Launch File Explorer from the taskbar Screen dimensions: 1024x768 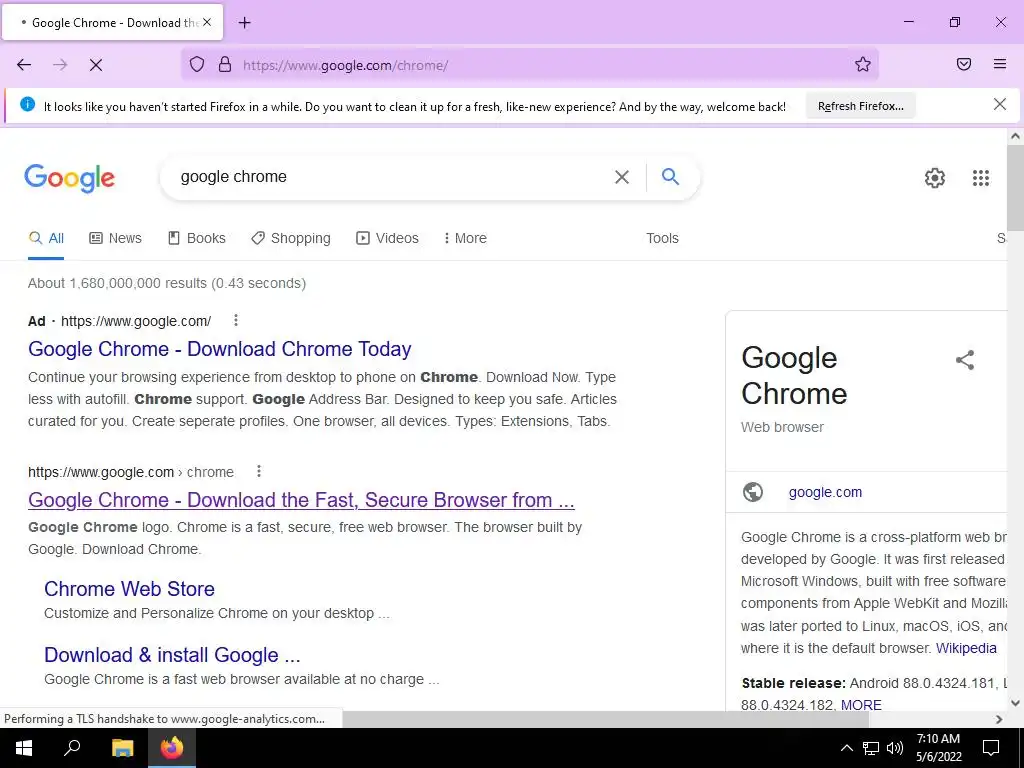point(122,748)
